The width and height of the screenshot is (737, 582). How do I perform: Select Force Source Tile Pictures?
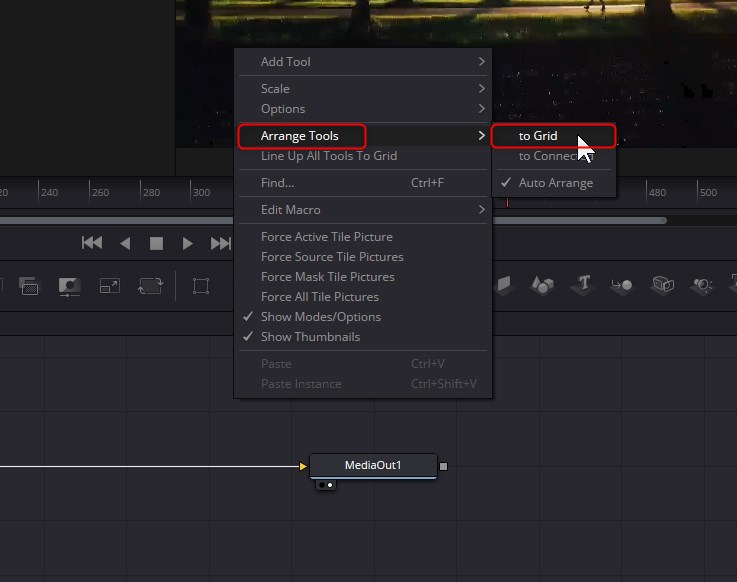(363, 257)
